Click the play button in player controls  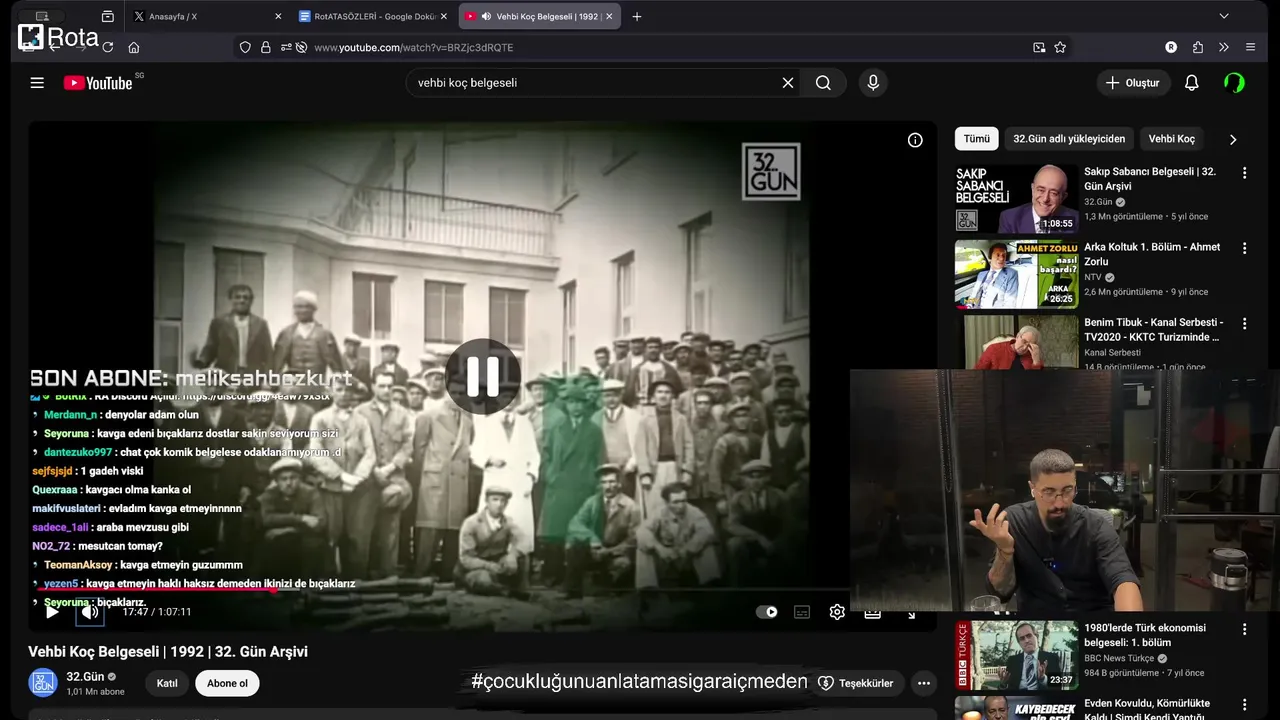pyautogui.click(x=52, y=612)
